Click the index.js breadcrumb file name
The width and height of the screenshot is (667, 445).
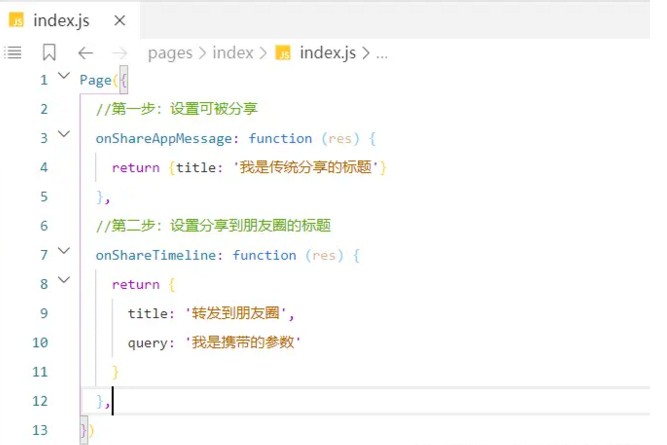click(328, 53)
